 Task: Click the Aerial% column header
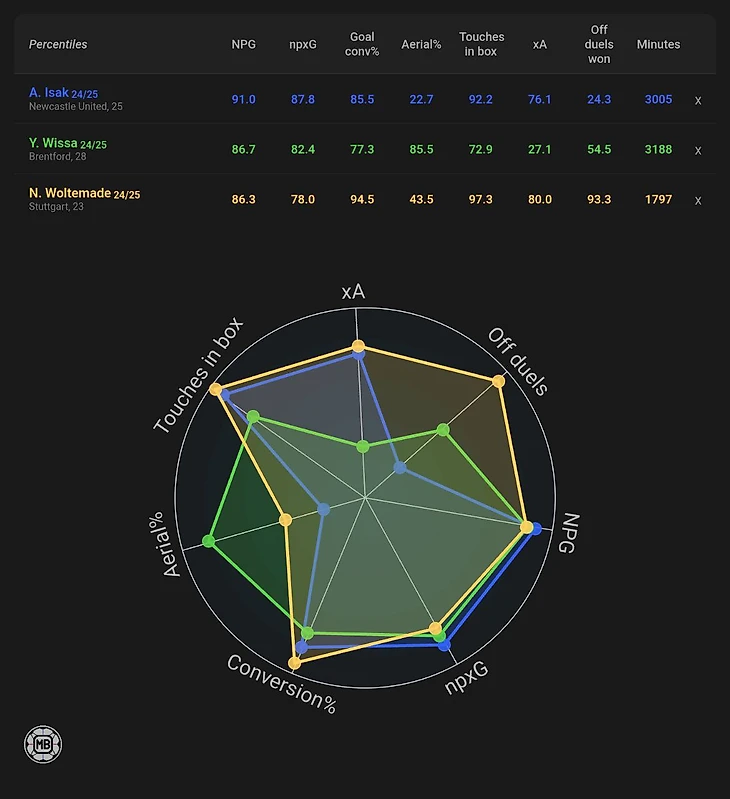pos(421,44)
